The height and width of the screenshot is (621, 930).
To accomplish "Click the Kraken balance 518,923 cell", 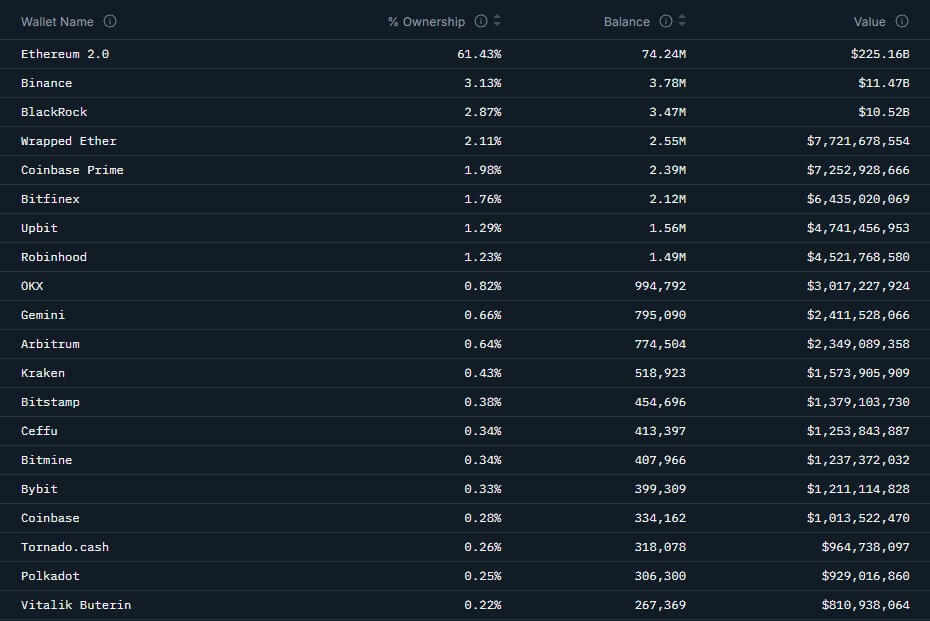I will coord(660,373).
